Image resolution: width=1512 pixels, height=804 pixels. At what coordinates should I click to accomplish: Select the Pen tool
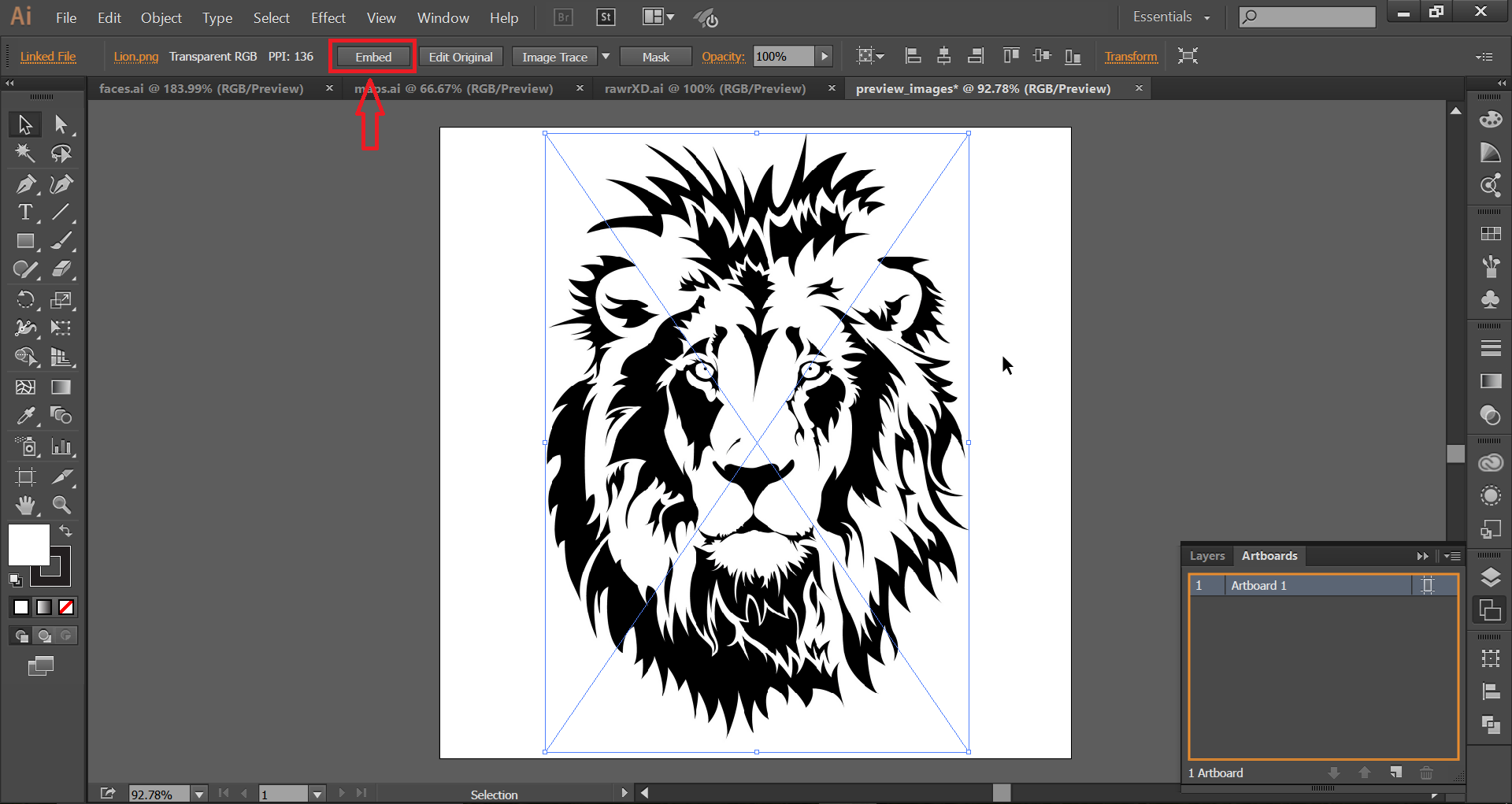(x=25, y=184)
